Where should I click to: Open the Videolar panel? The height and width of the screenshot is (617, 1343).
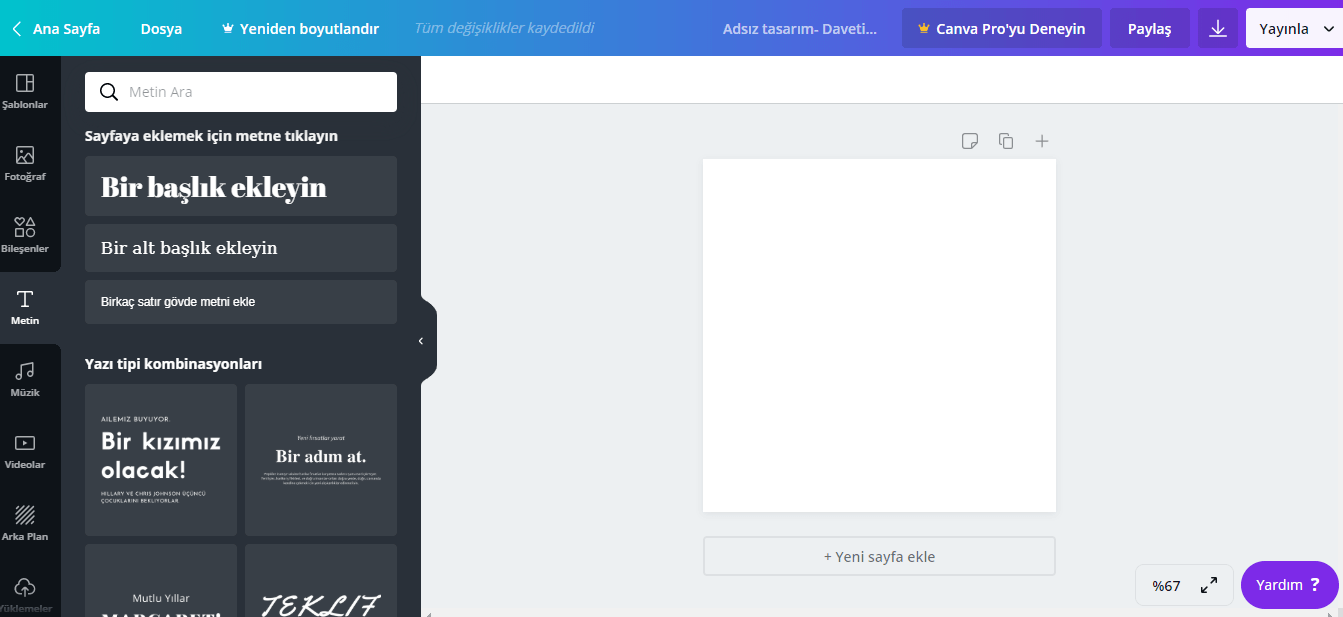(27, 450)
